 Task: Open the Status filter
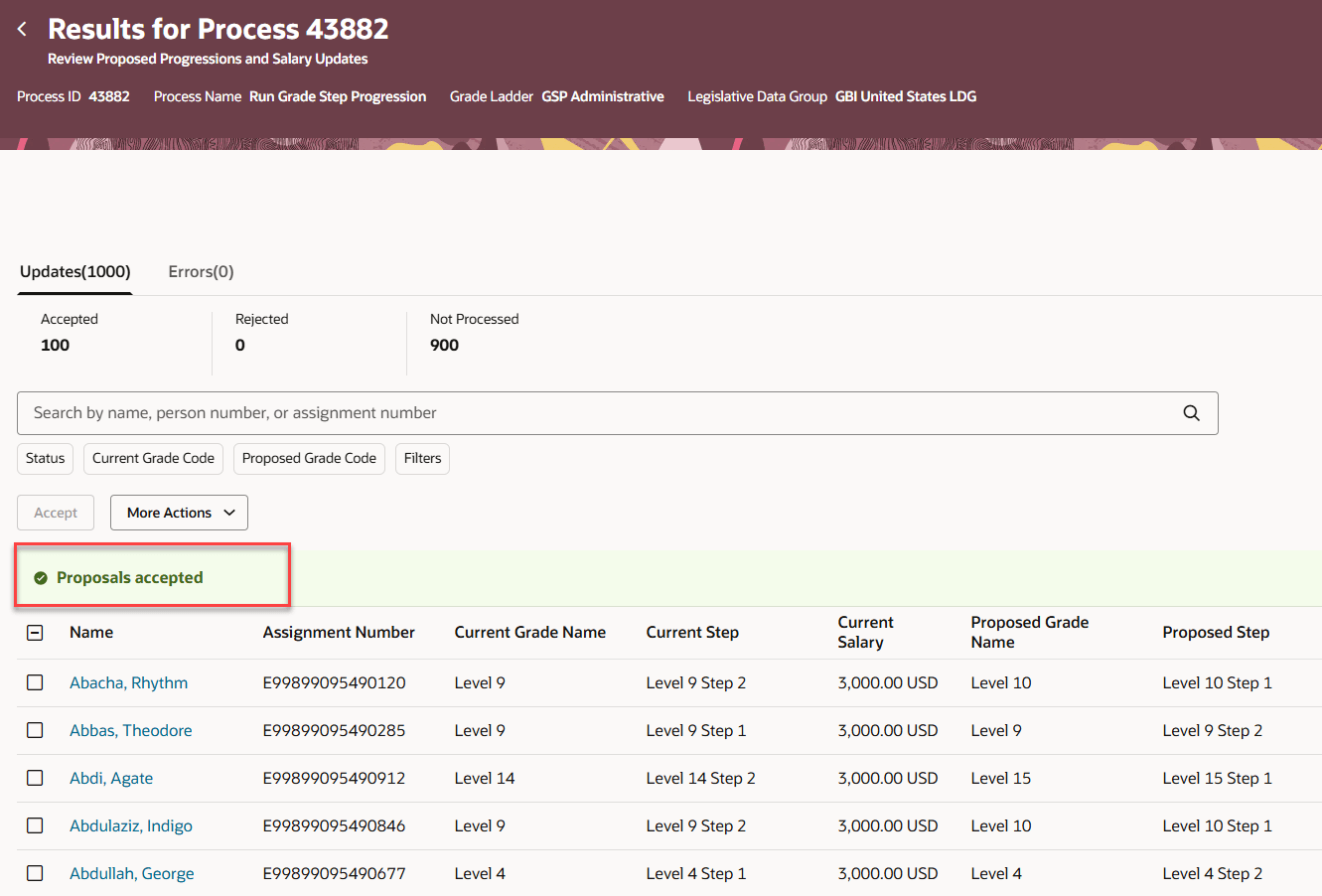[45, 458]
